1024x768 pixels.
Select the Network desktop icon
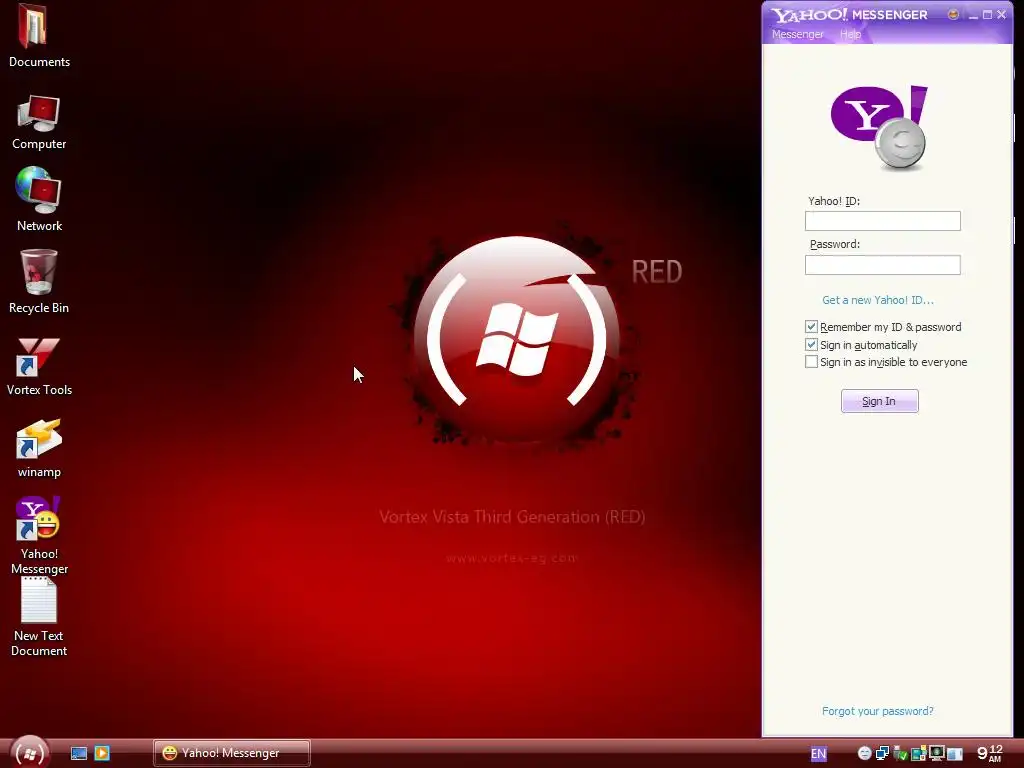tap(39, 199)
